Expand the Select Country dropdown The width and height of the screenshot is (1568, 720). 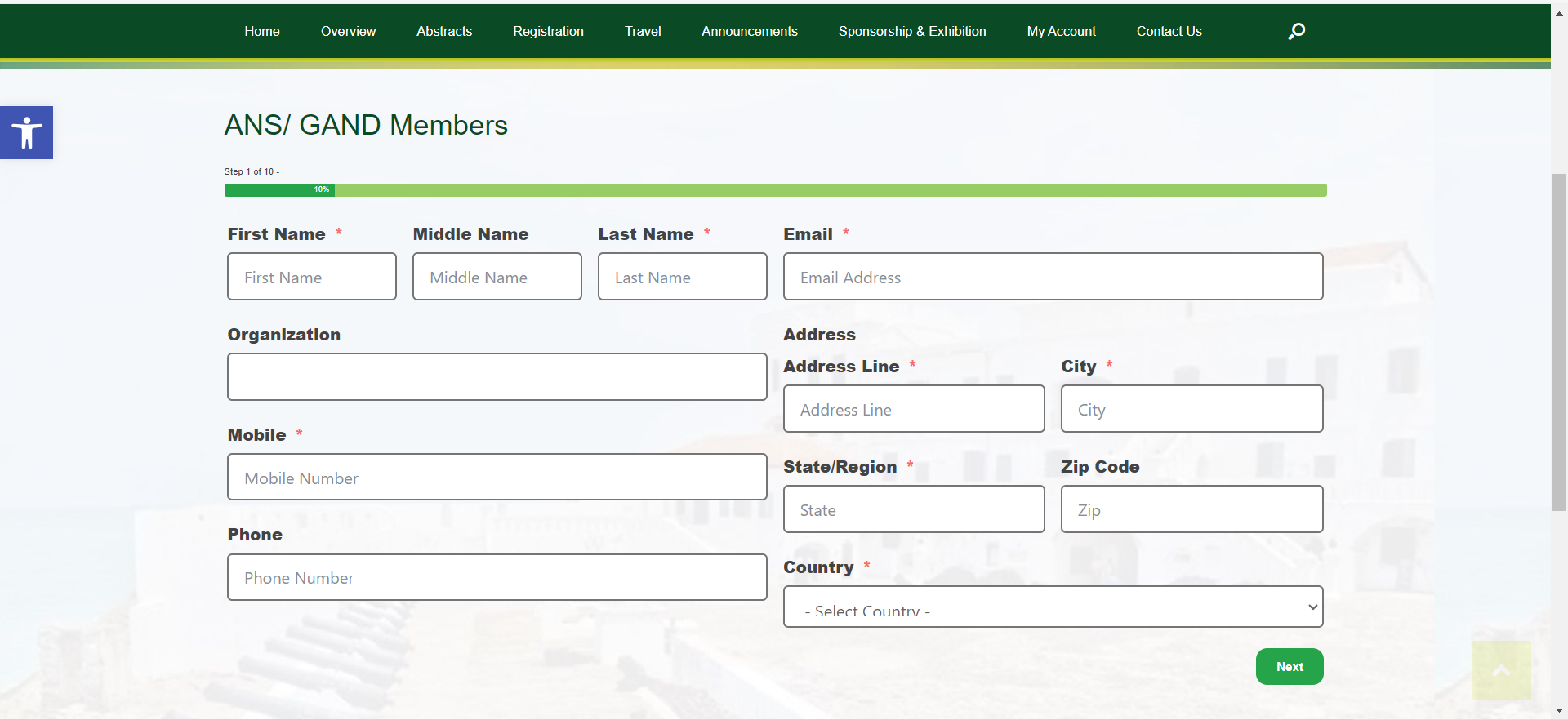pyautogui.click(x=1053, y=607)
